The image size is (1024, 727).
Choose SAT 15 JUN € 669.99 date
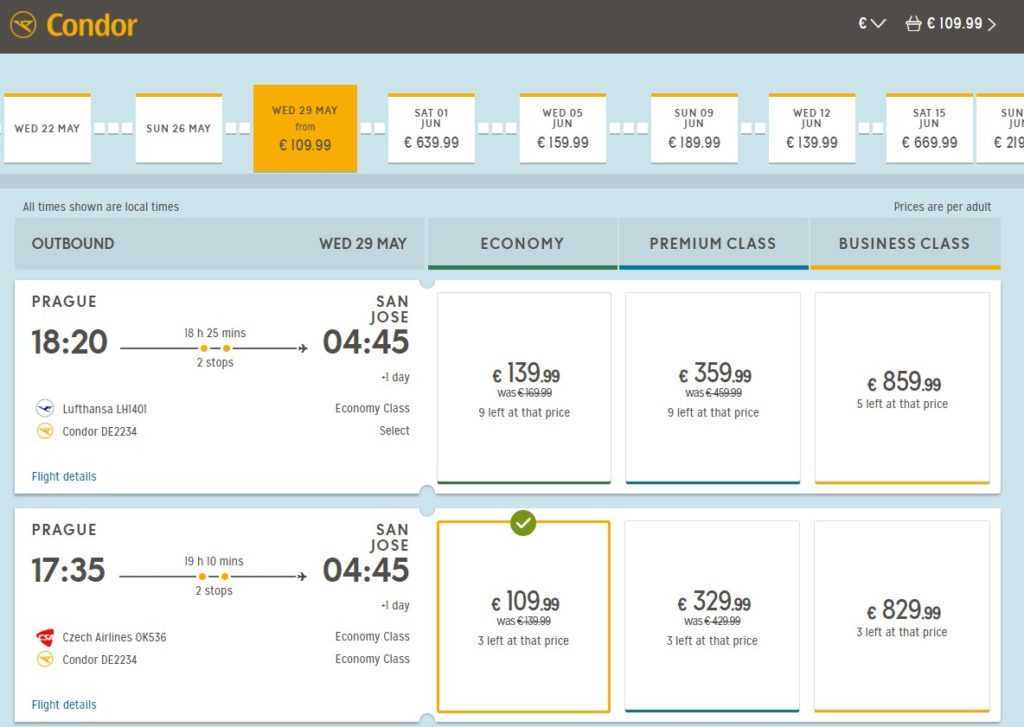click(929, 128)
